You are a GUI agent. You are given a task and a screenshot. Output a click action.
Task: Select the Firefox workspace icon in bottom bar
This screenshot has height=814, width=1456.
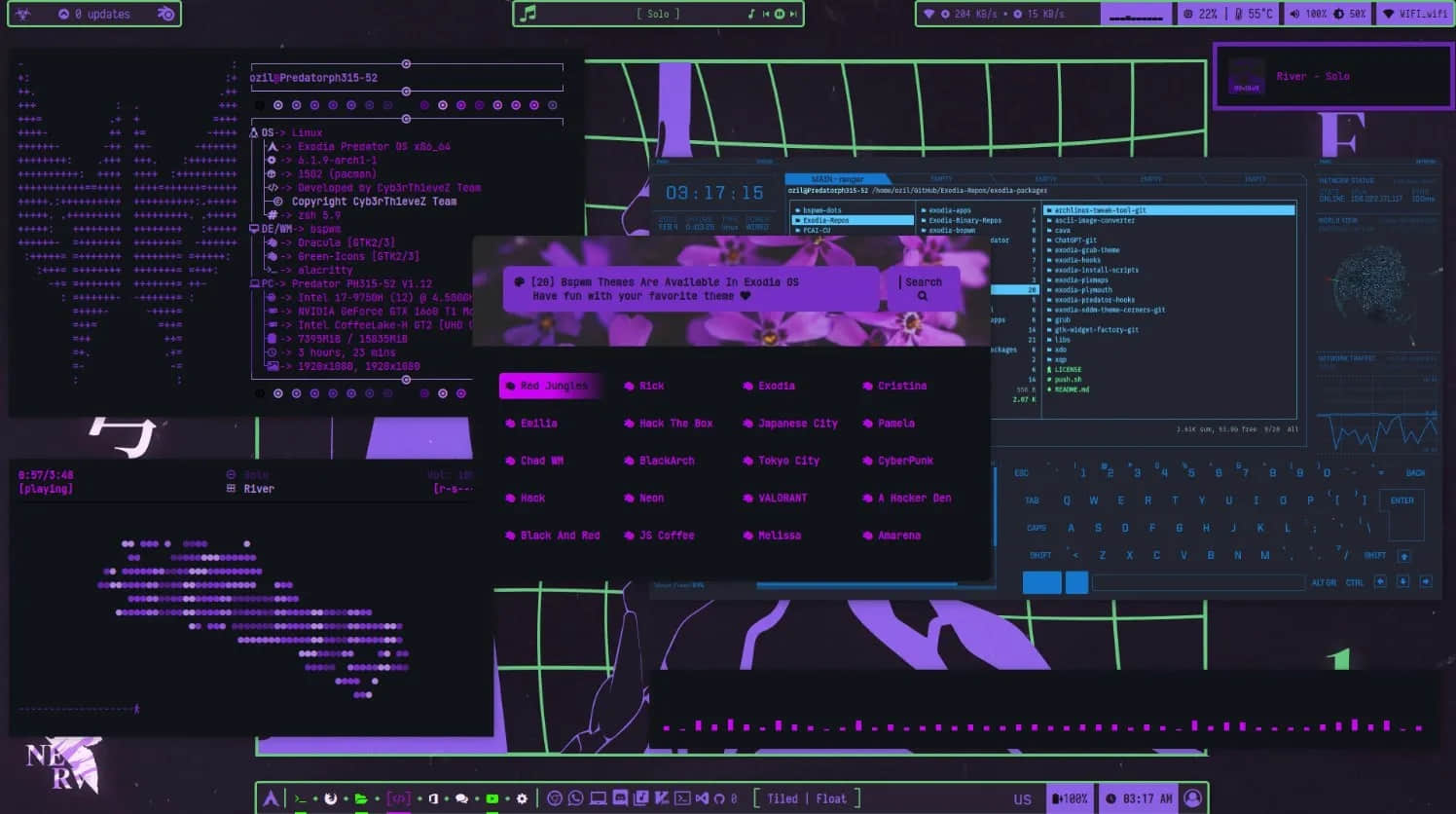(331, 798)
